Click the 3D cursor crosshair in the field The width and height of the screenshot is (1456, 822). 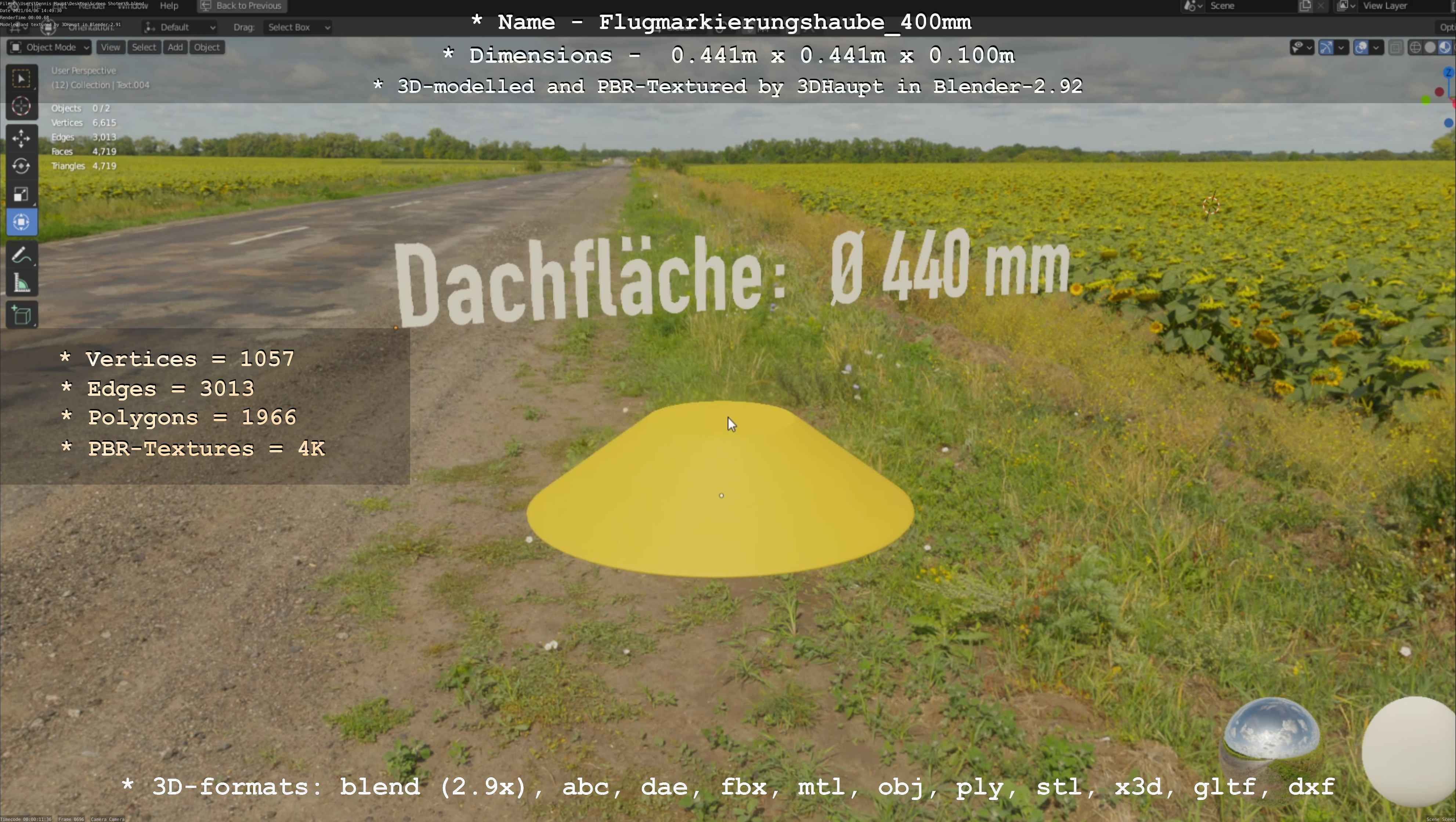coord(1211,206)
